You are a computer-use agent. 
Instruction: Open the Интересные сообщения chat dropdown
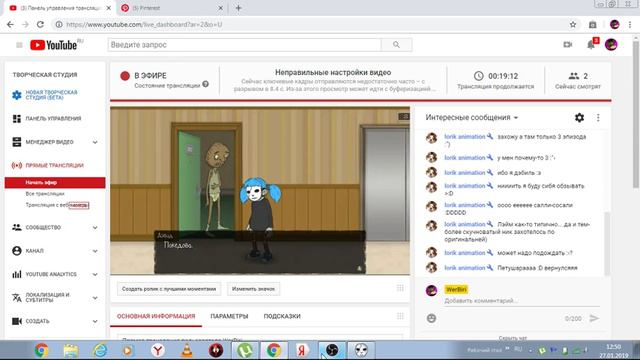472,118
